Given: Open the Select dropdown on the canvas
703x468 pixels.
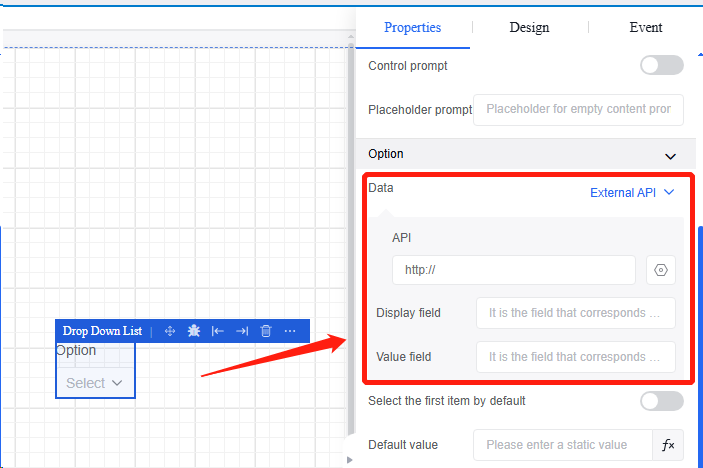Looking at the screenshot, I should coord(95,383).
